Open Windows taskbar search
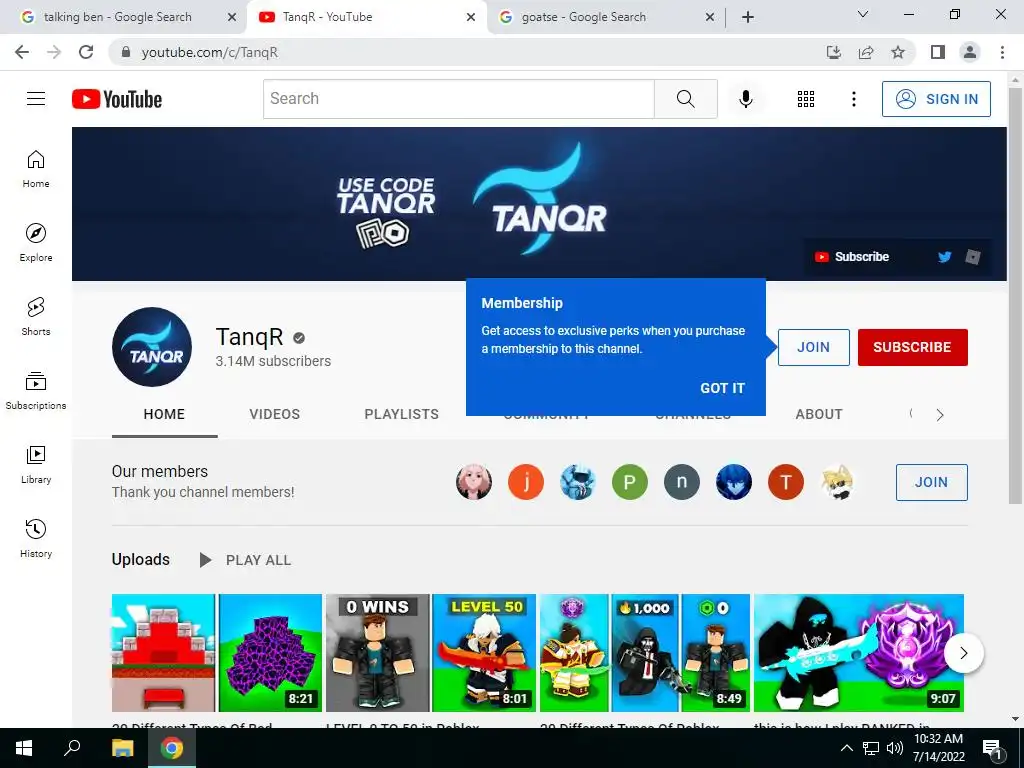This screenshot has width=1024, height=768. pos(72,748)
